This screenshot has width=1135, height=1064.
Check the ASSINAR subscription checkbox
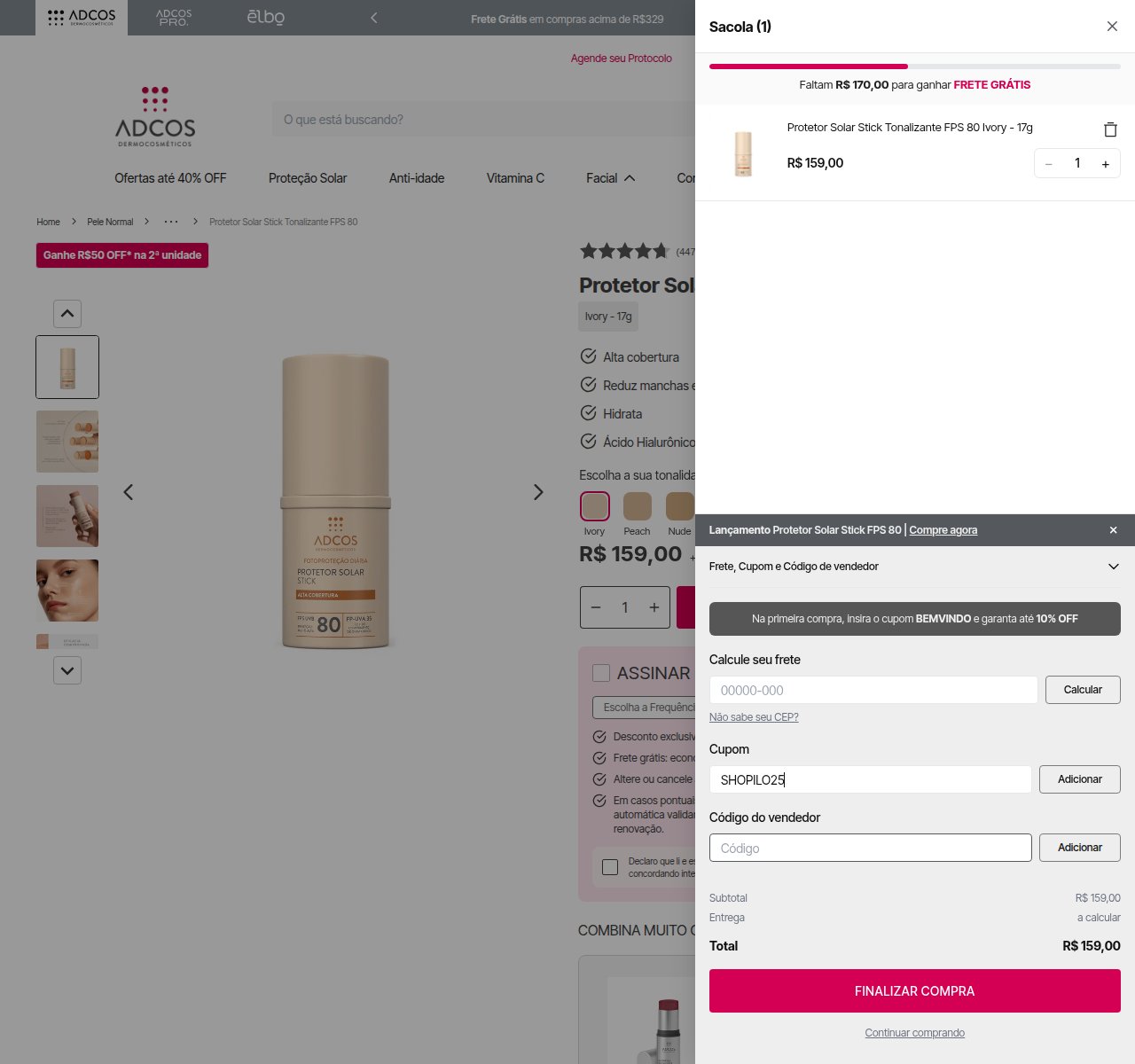[601, 673]
